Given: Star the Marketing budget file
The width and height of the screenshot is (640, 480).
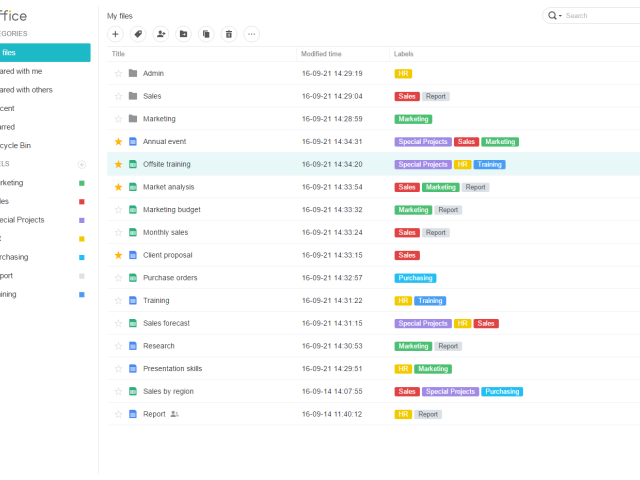Looking at the screenshot, I should 118,210.
